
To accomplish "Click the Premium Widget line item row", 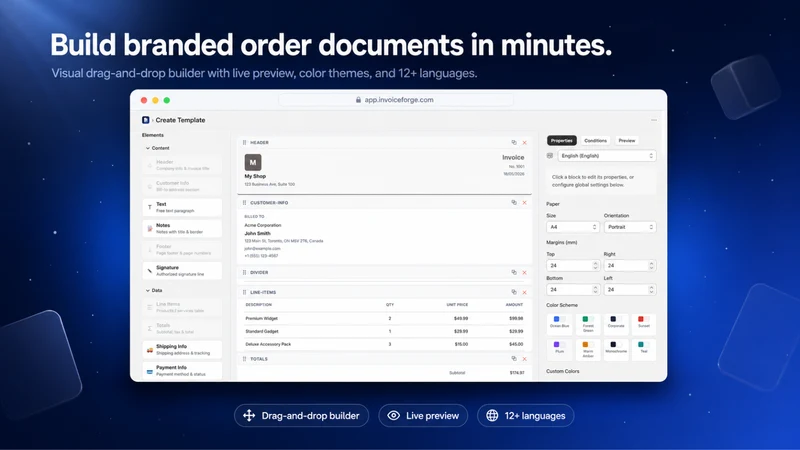I will tap(384, 318).
